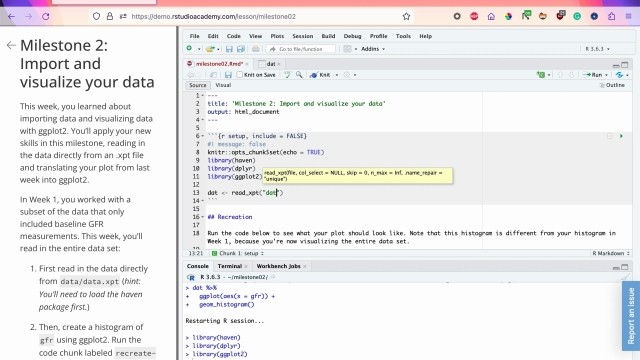Click the editor back navigation arrow
The image size is (640, 360).
click(x=191, y=75)
